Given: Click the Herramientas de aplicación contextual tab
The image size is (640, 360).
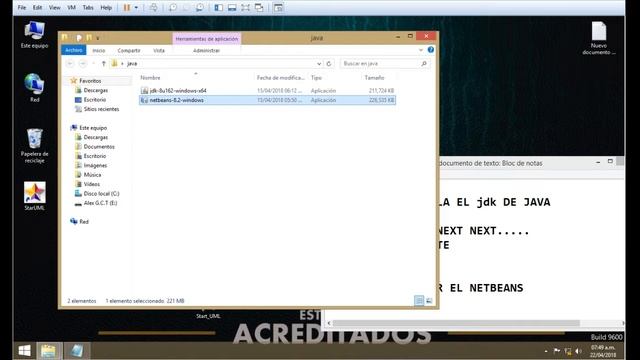Looking at the screenshot, I should (x=207, y=39).
